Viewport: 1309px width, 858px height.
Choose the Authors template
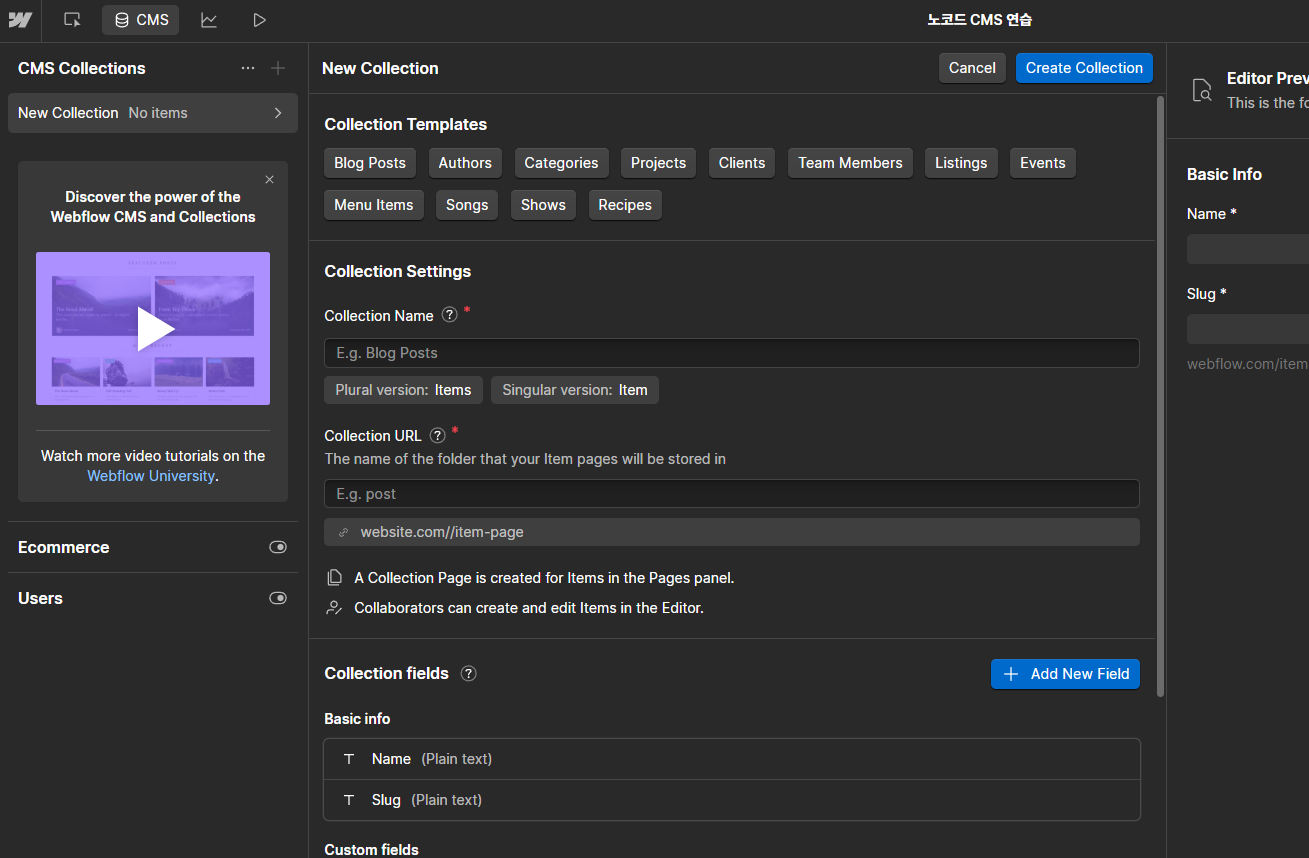pyautogui.click(x=465, y=163)
